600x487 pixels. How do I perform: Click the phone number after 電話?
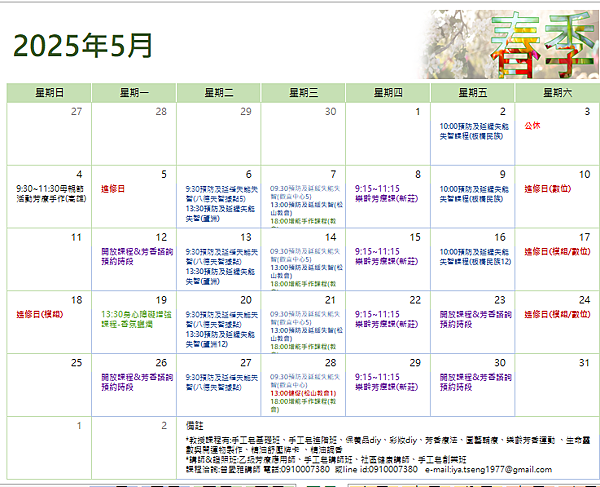305,469
